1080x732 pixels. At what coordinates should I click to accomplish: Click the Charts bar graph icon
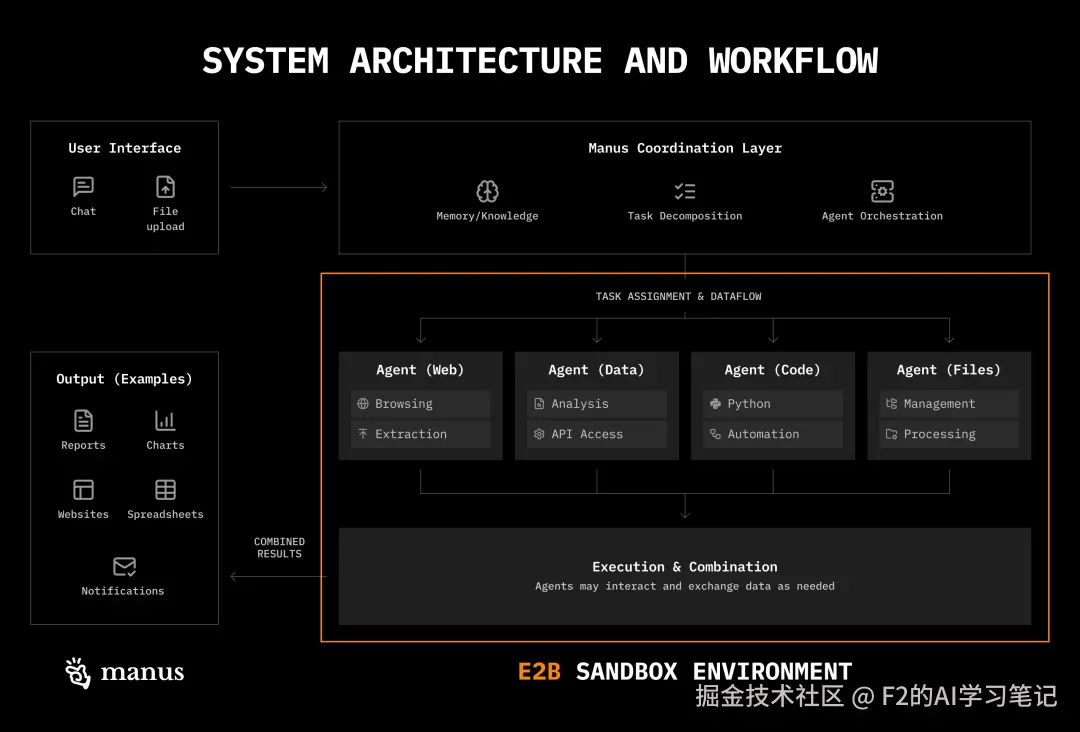click(165, 421)
